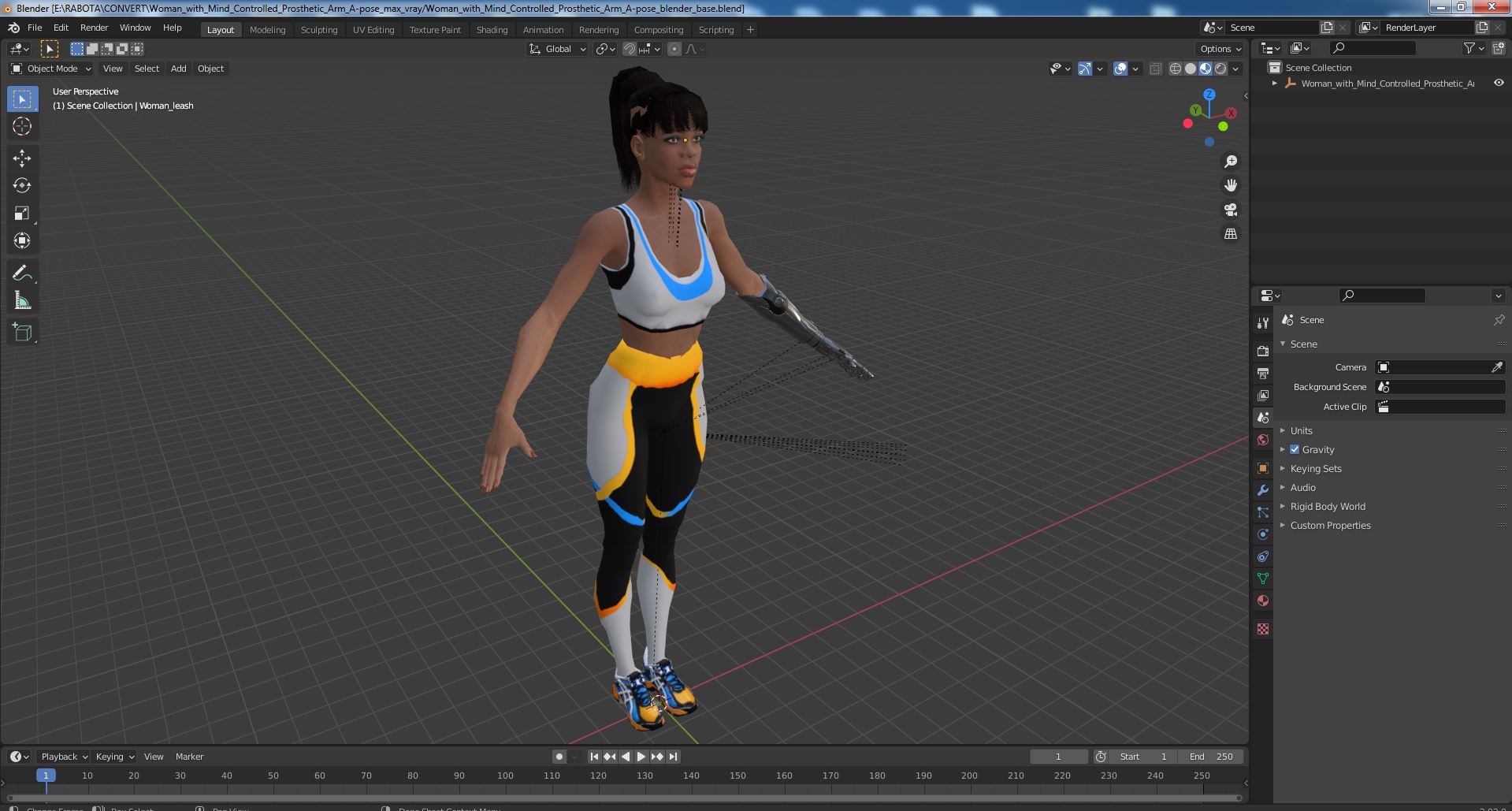This screenshot has height=811, width=1512.
Task: Click the Keying button in timeline
Action: [114, 757]
